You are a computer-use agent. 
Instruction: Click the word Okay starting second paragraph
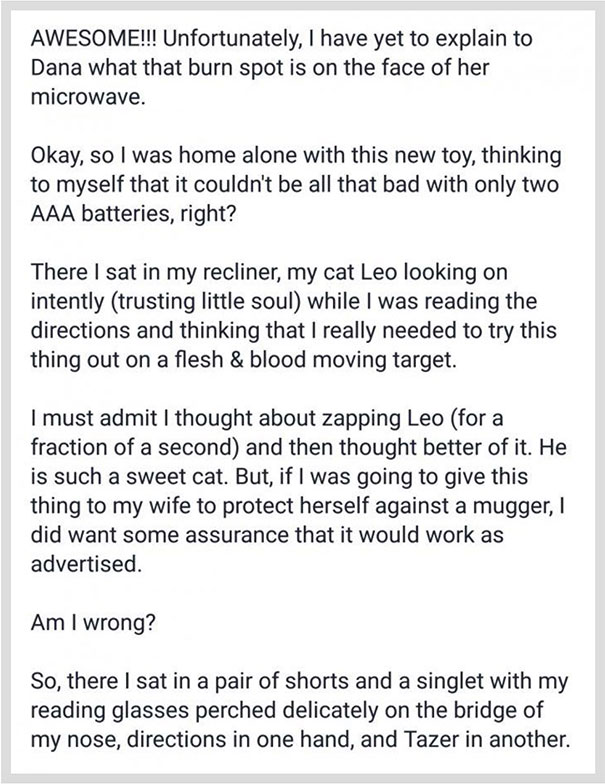point(56,156)
